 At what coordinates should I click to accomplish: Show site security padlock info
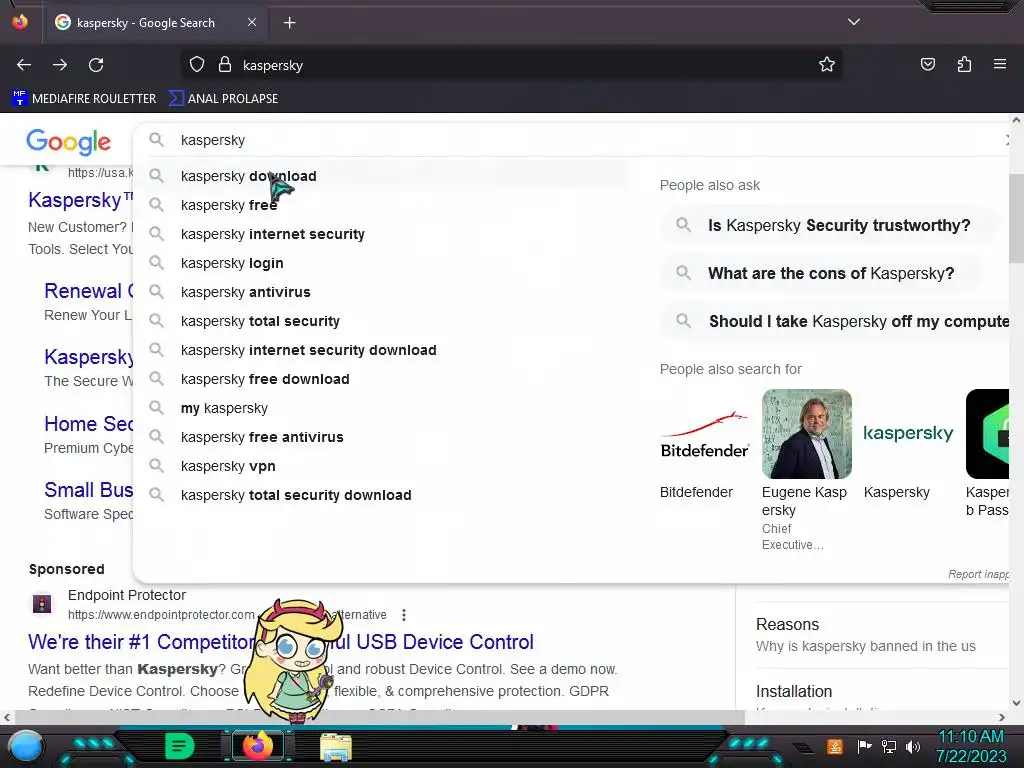click(x=225, y=65)
